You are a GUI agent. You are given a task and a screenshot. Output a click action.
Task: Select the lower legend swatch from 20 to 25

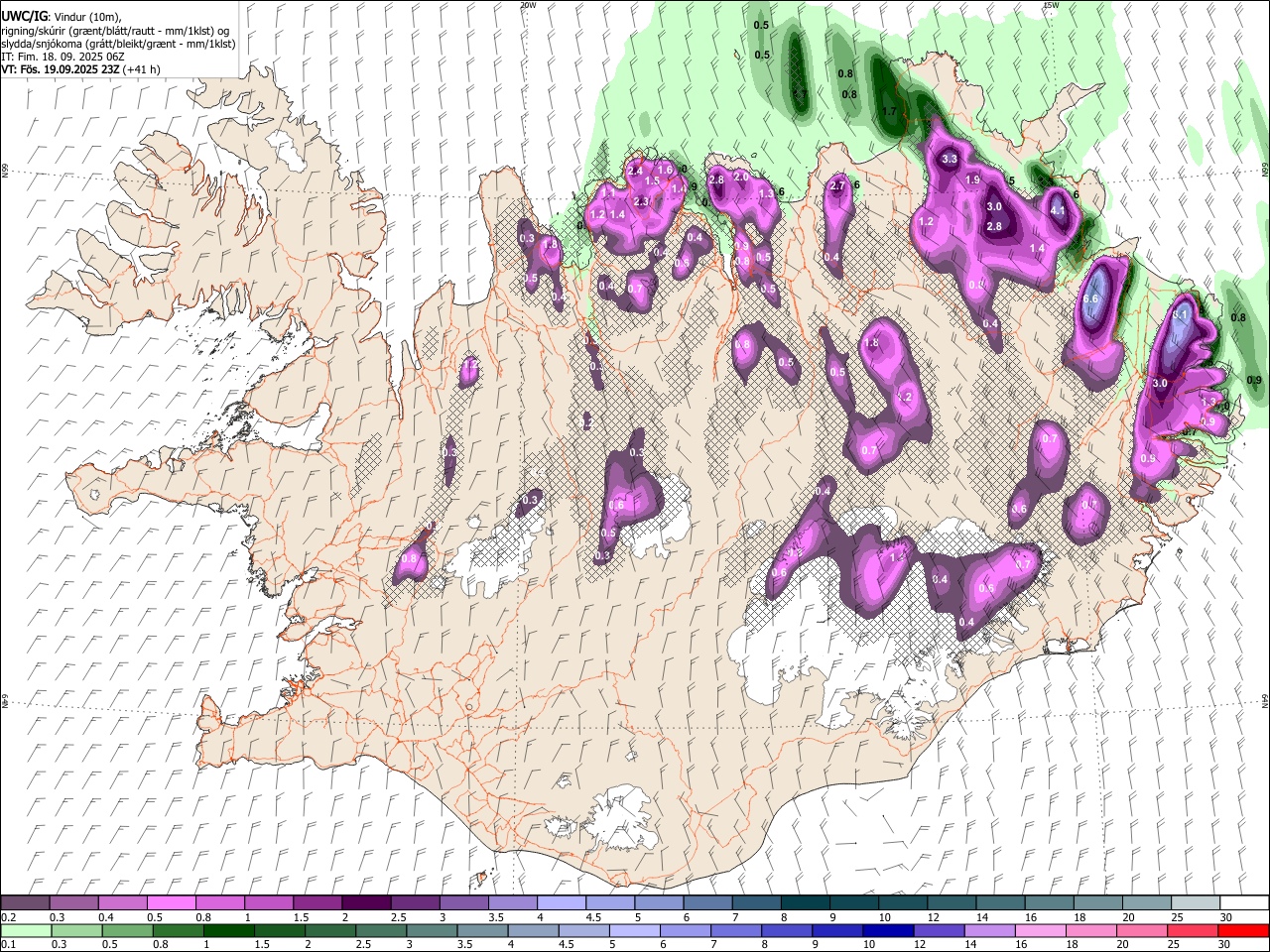point(1142,930)
